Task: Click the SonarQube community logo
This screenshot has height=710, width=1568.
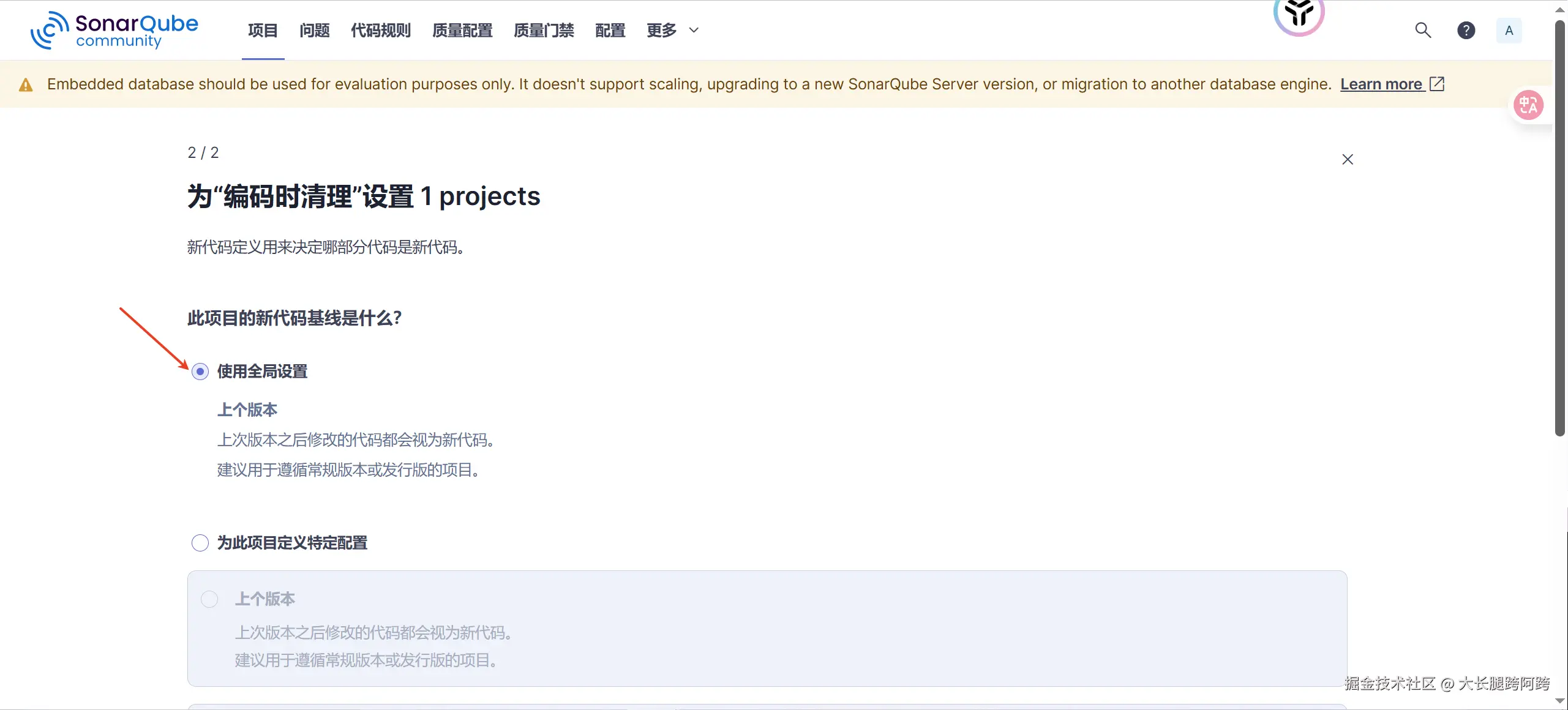Action: coord(114,30)
